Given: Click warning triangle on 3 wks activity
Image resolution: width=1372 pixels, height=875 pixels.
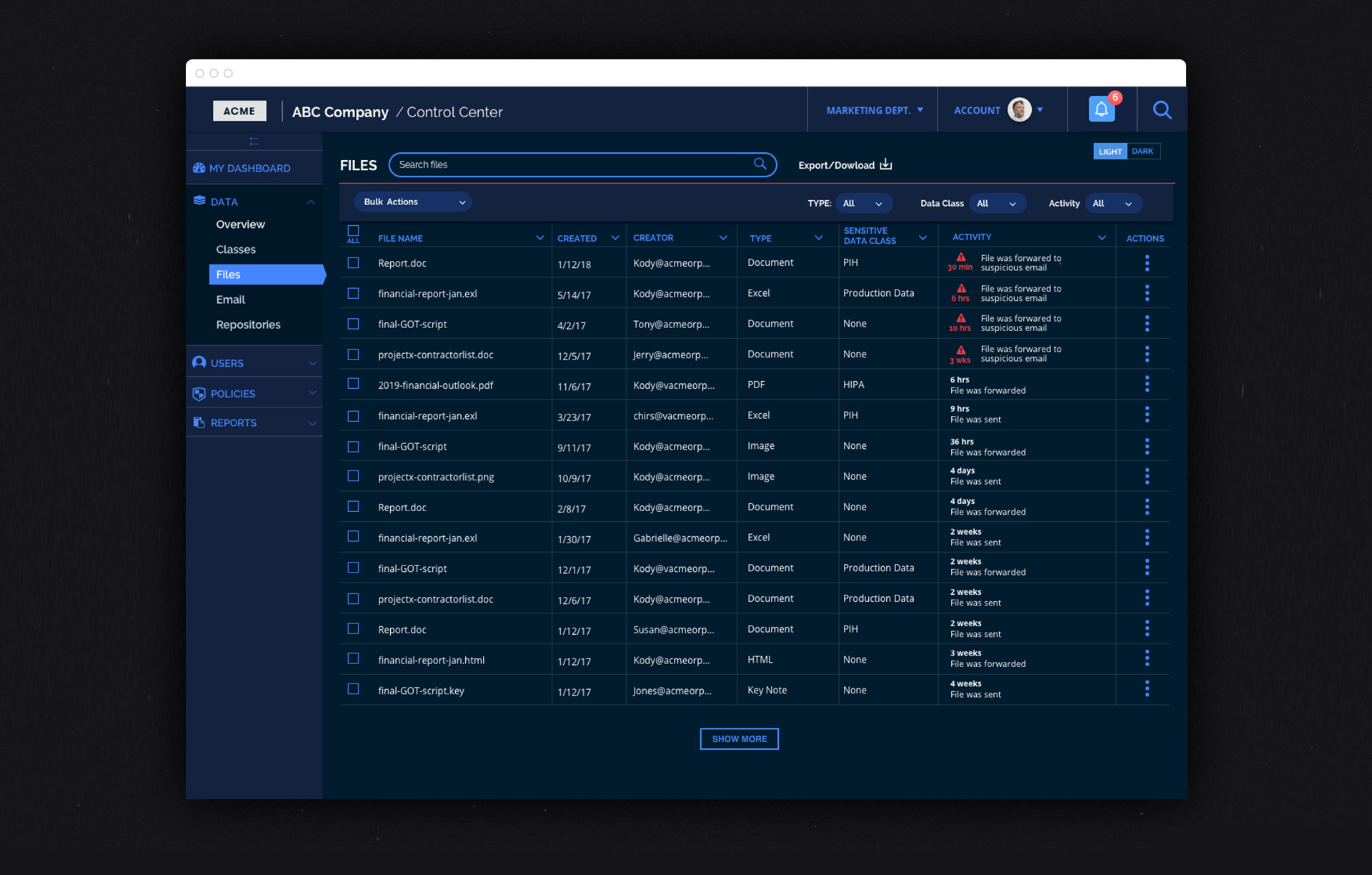Looking at the screenshot, I should 961,350.
